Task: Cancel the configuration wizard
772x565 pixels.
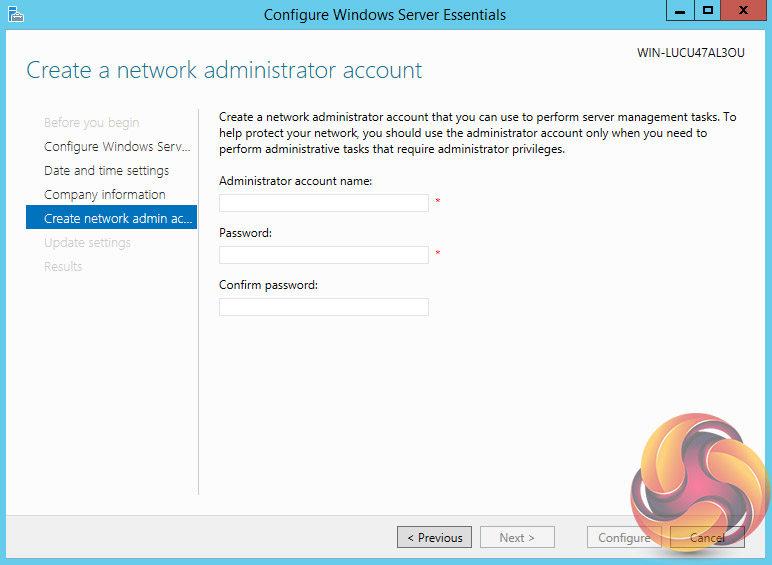Action: click(x=707, y=538)
